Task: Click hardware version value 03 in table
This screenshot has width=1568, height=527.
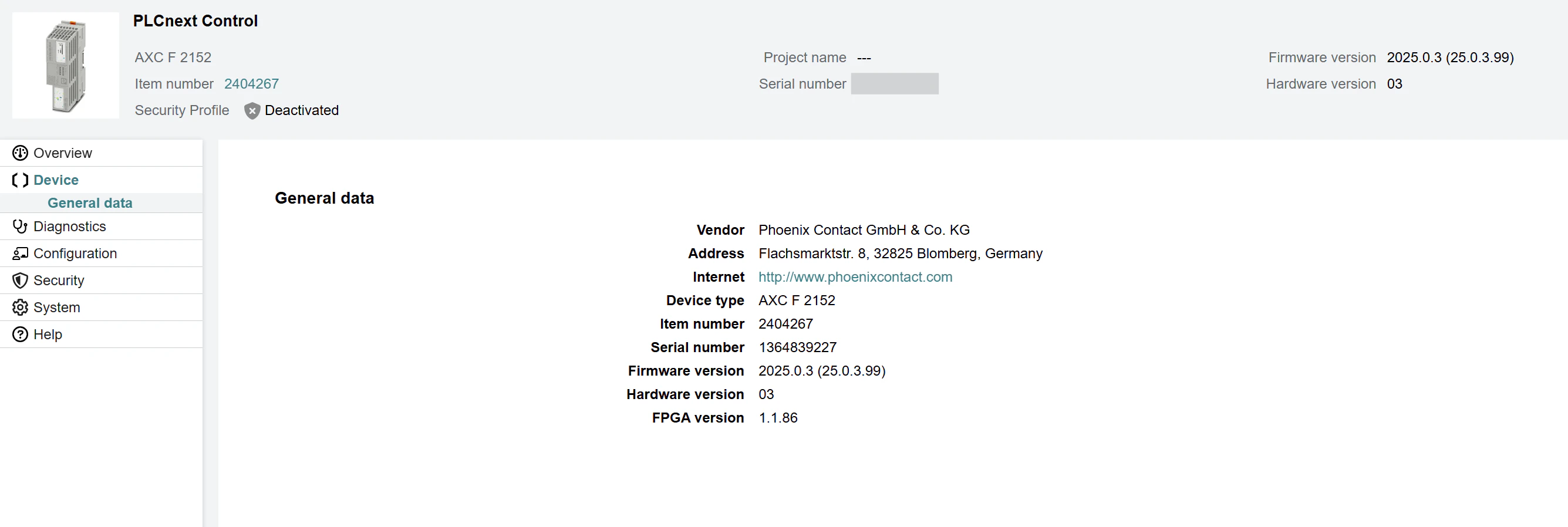Action: pyautogui.click(x=766, y=394)
